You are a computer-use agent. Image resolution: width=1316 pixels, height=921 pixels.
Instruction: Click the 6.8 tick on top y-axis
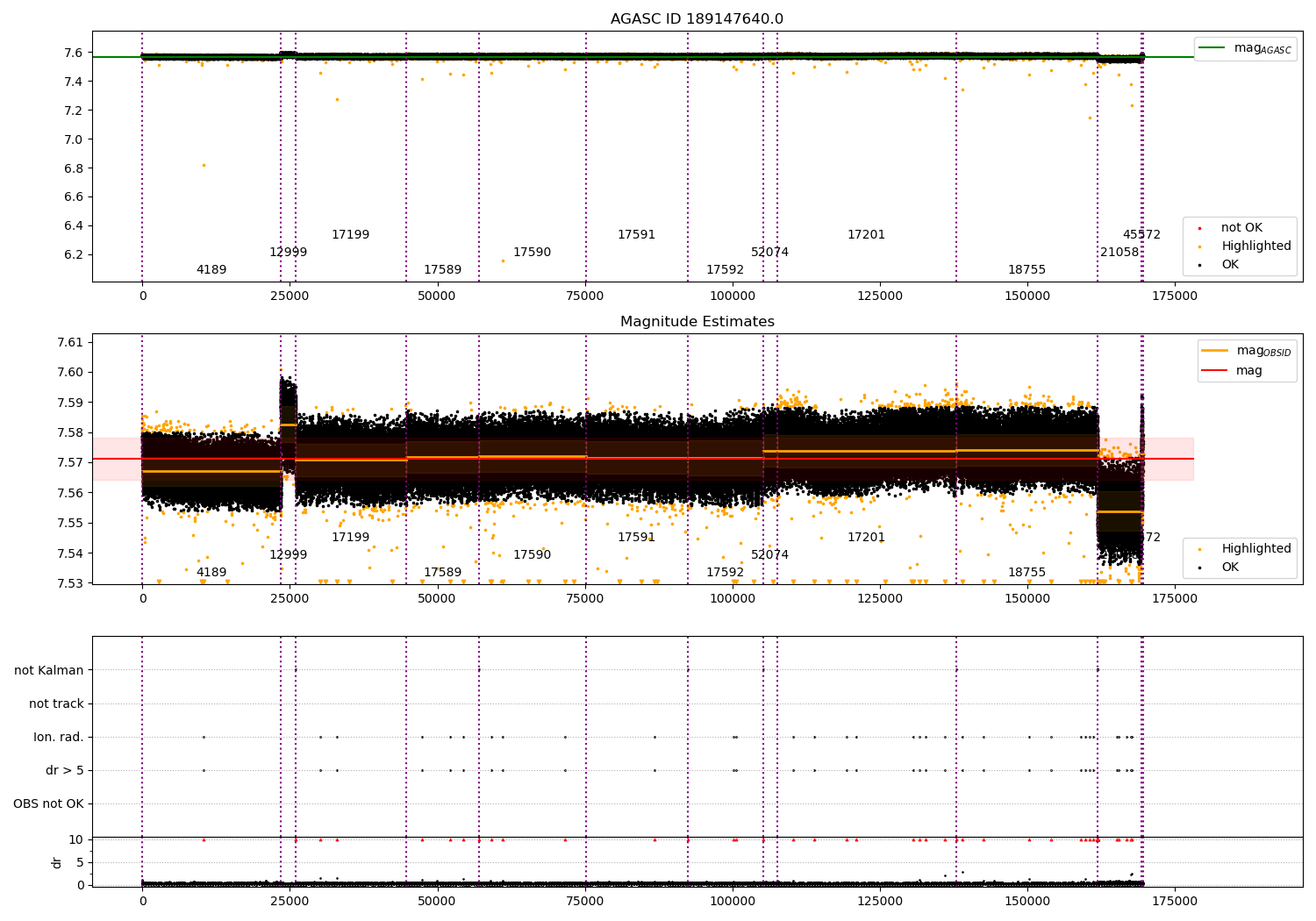73,168
